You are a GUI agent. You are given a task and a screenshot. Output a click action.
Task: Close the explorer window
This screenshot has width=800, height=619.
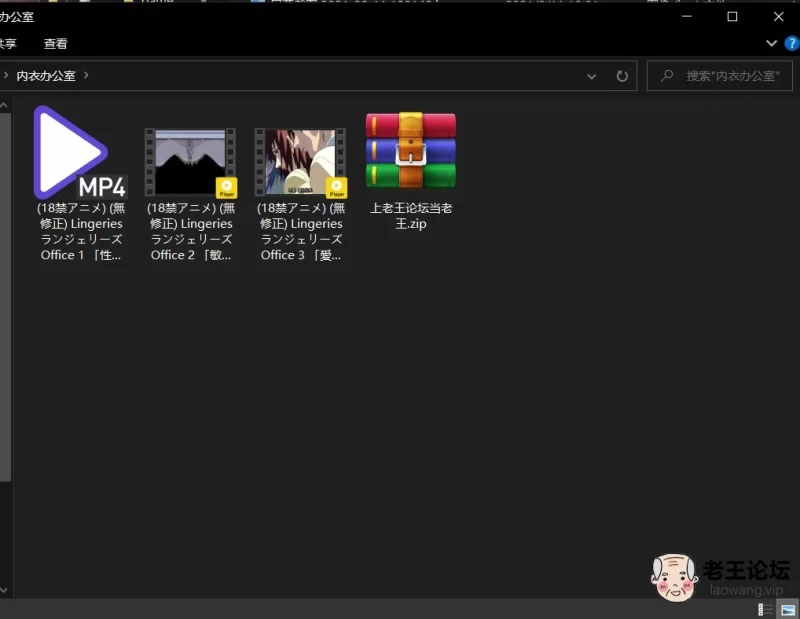(778, 16)
